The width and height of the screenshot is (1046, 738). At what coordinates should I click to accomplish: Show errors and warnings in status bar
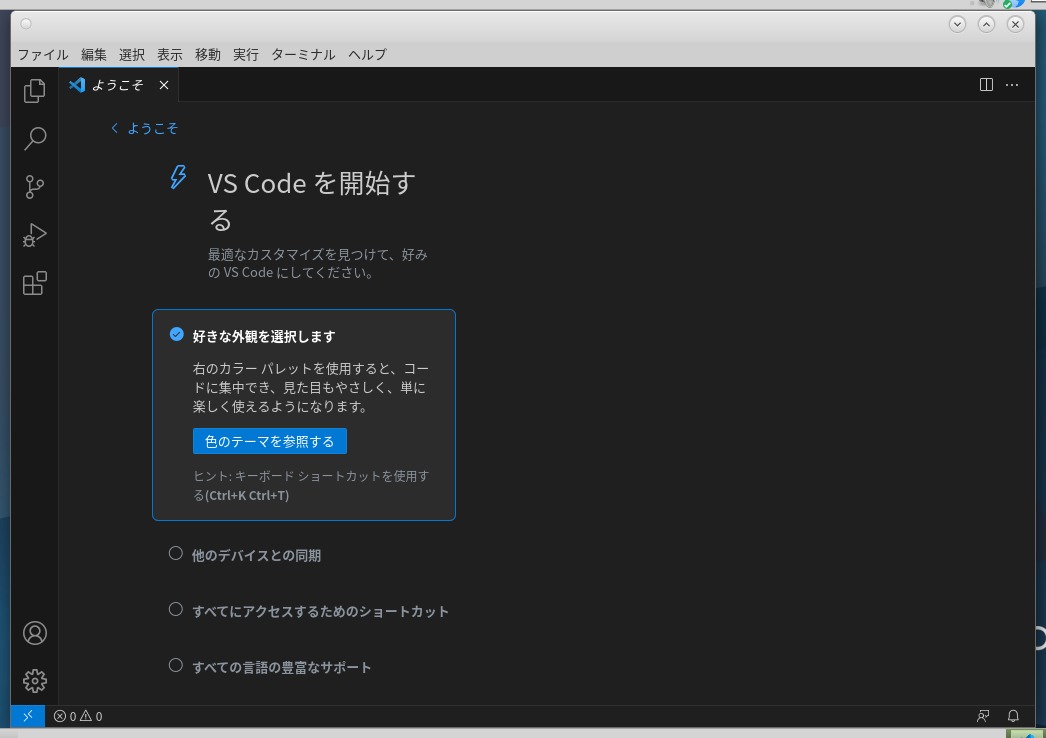click(78, 716)
